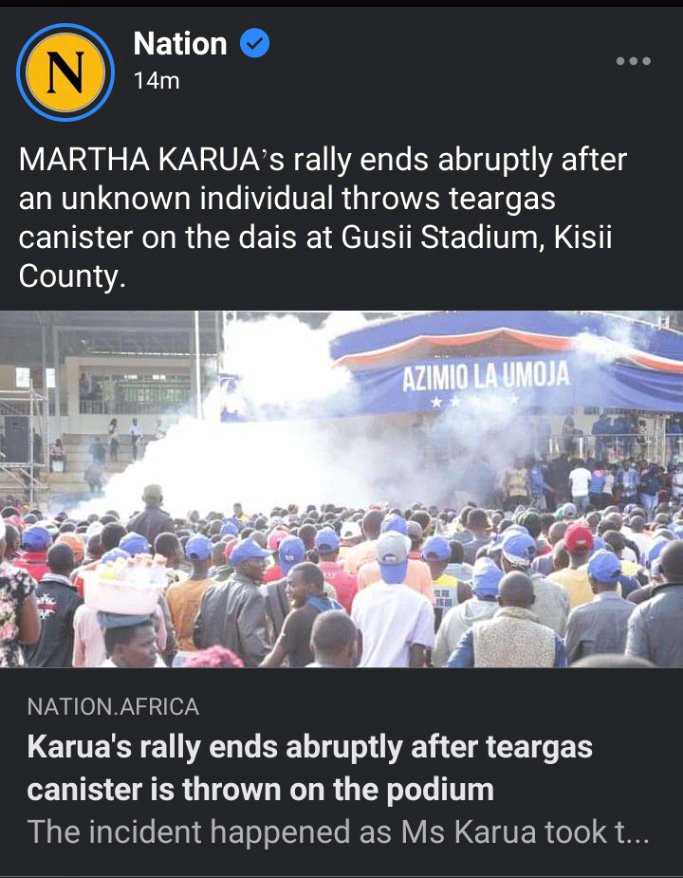Tap the blue verified badge beside Nation

coord(255,44)
